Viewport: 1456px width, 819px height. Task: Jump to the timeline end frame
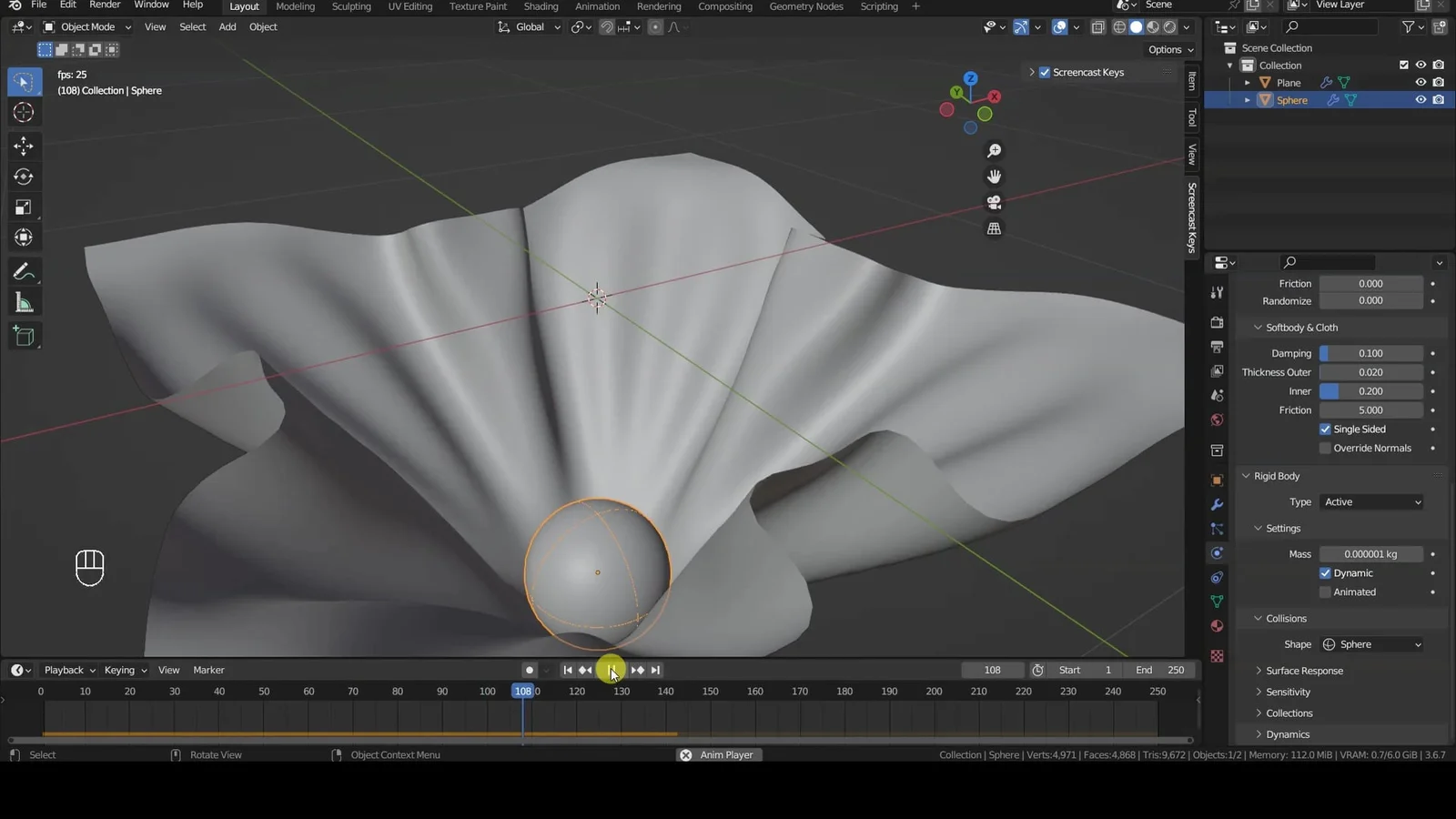(x=655, y=670)
